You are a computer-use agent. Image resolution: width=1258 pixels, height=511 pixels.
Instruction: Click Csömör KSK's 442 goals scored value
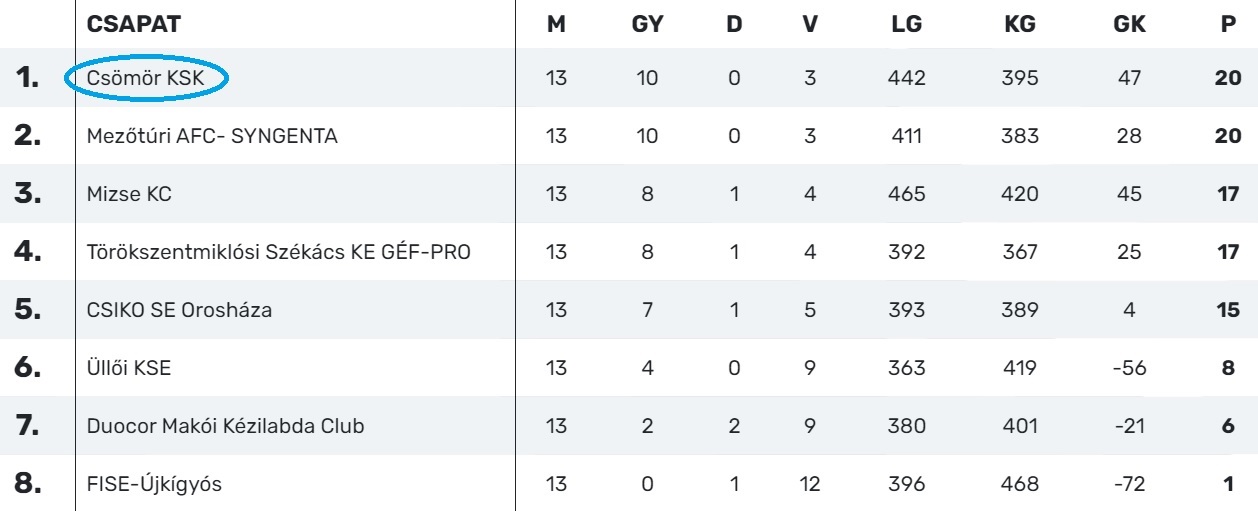(x=906, y=79)
